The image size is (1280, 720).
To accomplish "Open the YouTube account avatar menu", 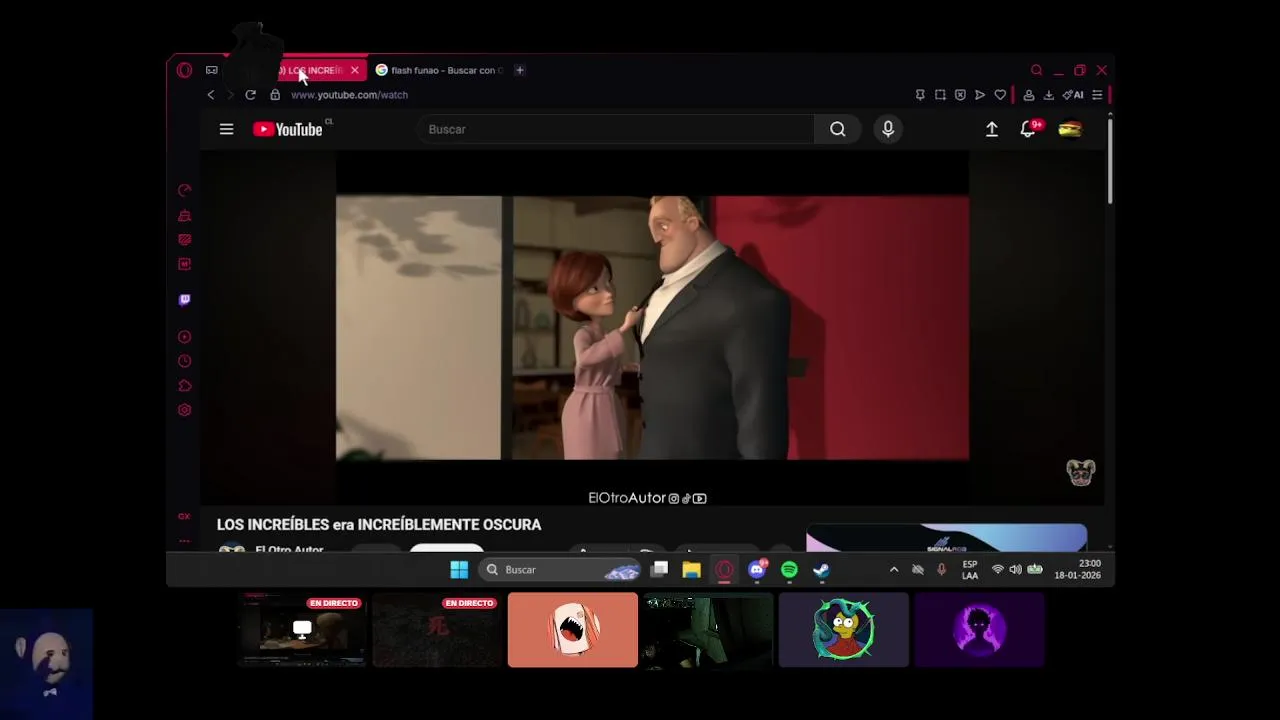I will click(x=1070, y=129).
